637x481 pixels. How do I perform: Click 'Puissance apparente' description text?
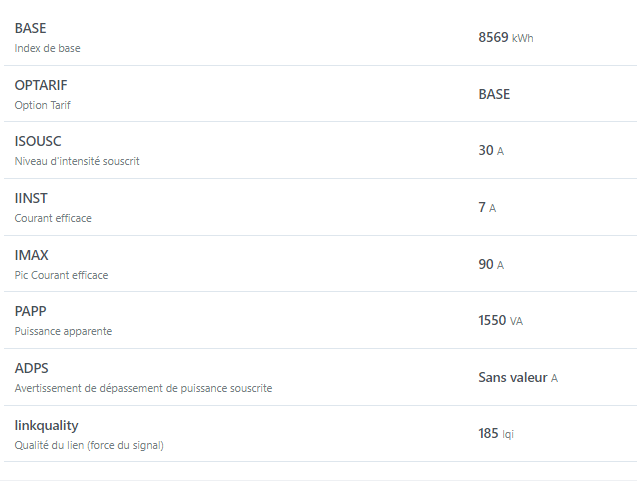click(63, 331)
